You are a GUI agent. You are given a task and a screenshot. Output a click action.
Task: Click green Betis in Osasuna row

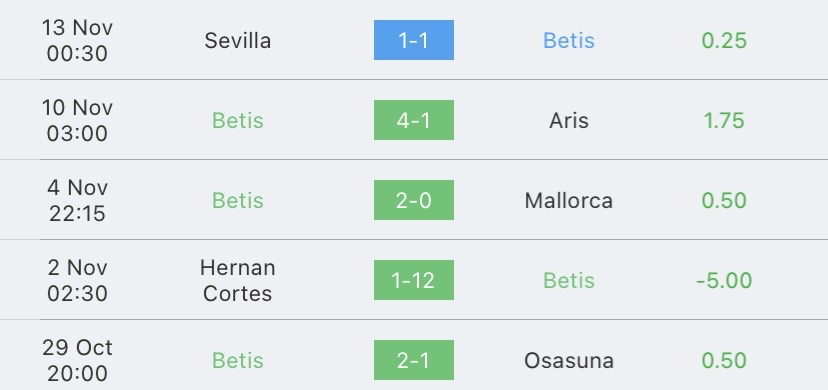[x=238, y=360]
